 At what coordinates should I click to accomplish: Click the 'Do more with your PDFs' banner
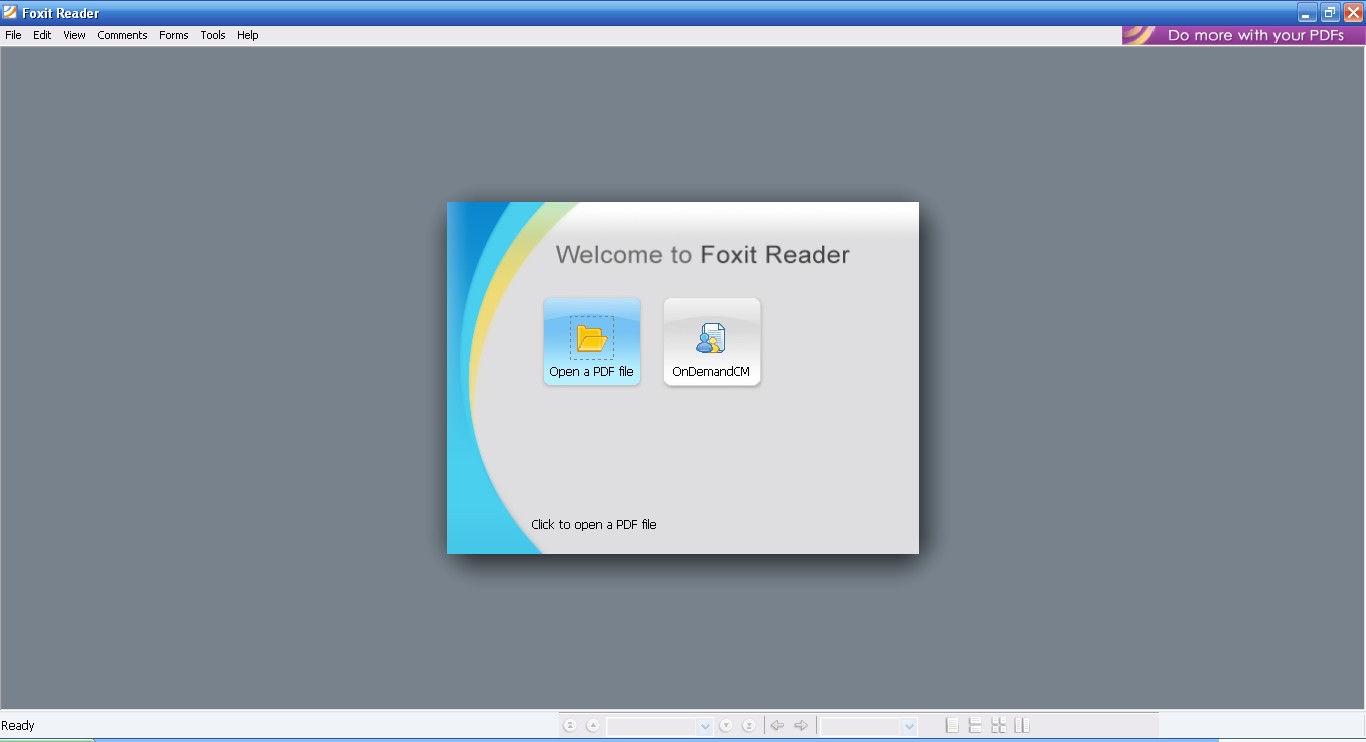coord(1243,35)
